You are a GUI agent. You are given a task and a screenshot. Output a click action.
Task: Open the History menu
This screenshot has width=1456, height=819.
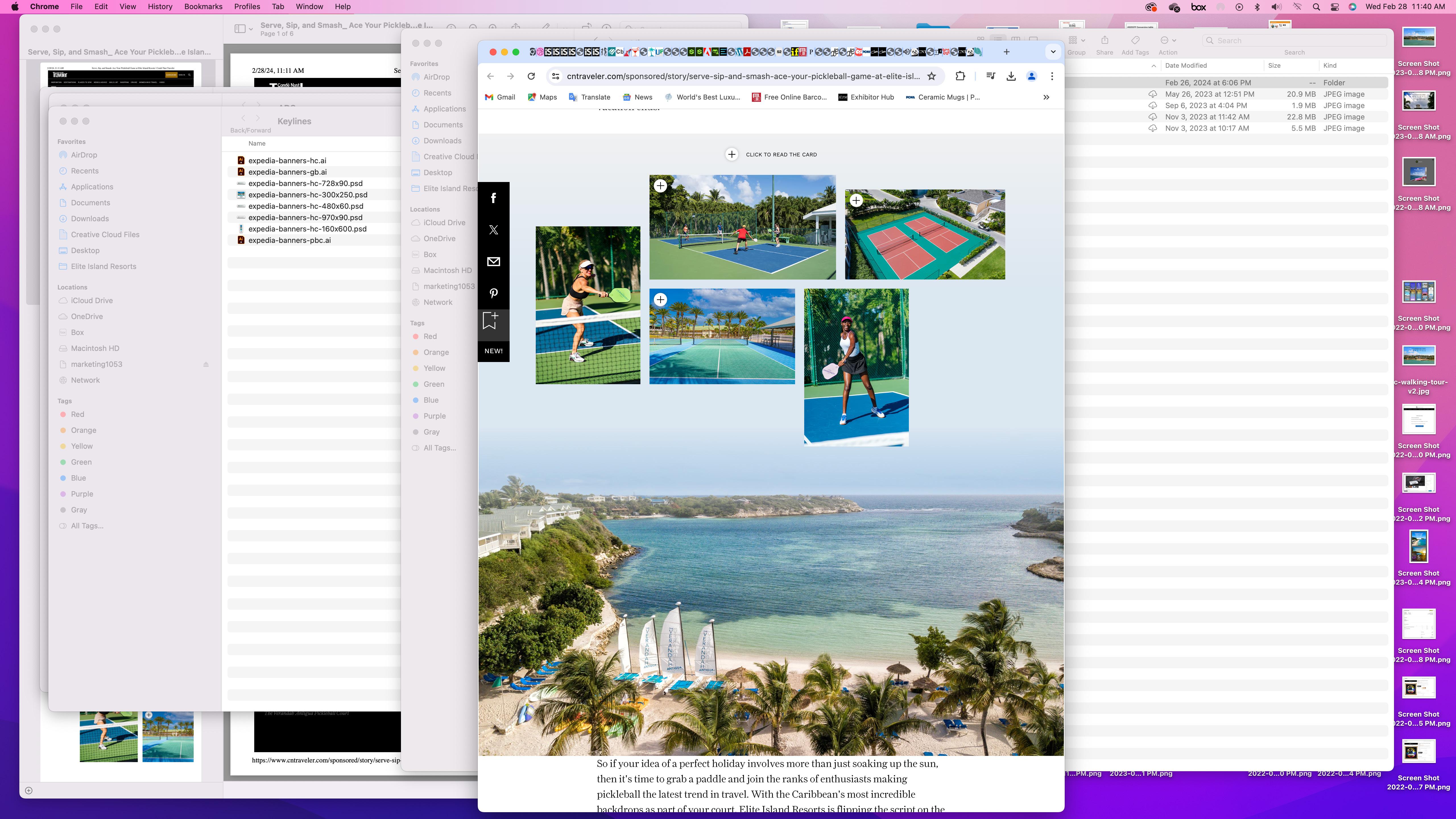(160, 7)
